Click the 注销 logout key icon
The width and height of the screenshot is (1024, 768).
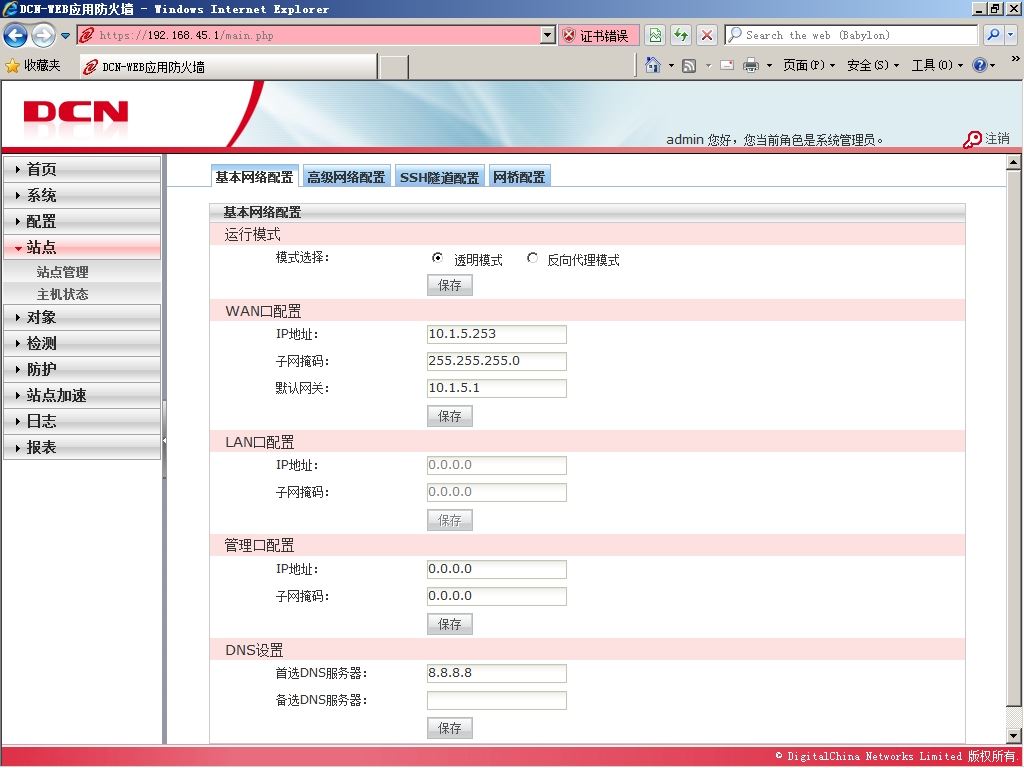point(972,139)
